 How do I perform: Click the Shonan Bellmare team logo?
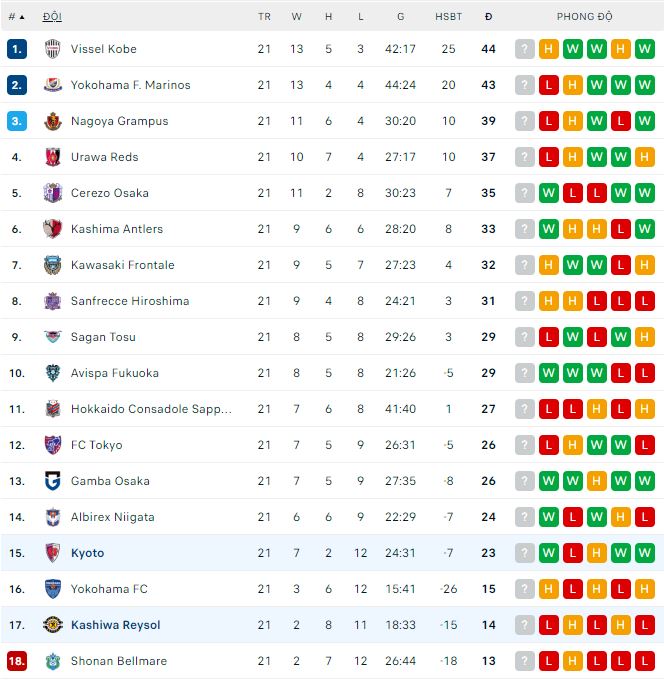pos(53,661)
